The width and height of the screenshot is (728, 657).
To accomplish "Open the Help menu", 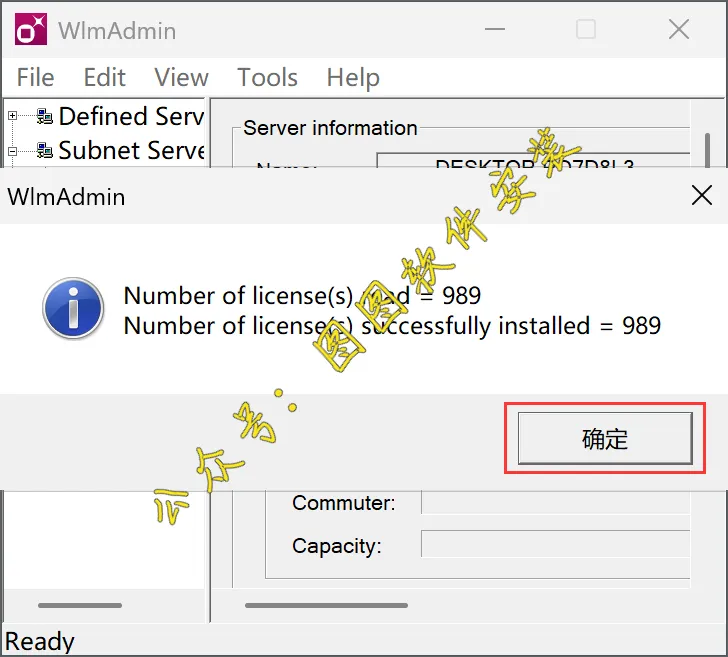I will (x=353, y=77).
